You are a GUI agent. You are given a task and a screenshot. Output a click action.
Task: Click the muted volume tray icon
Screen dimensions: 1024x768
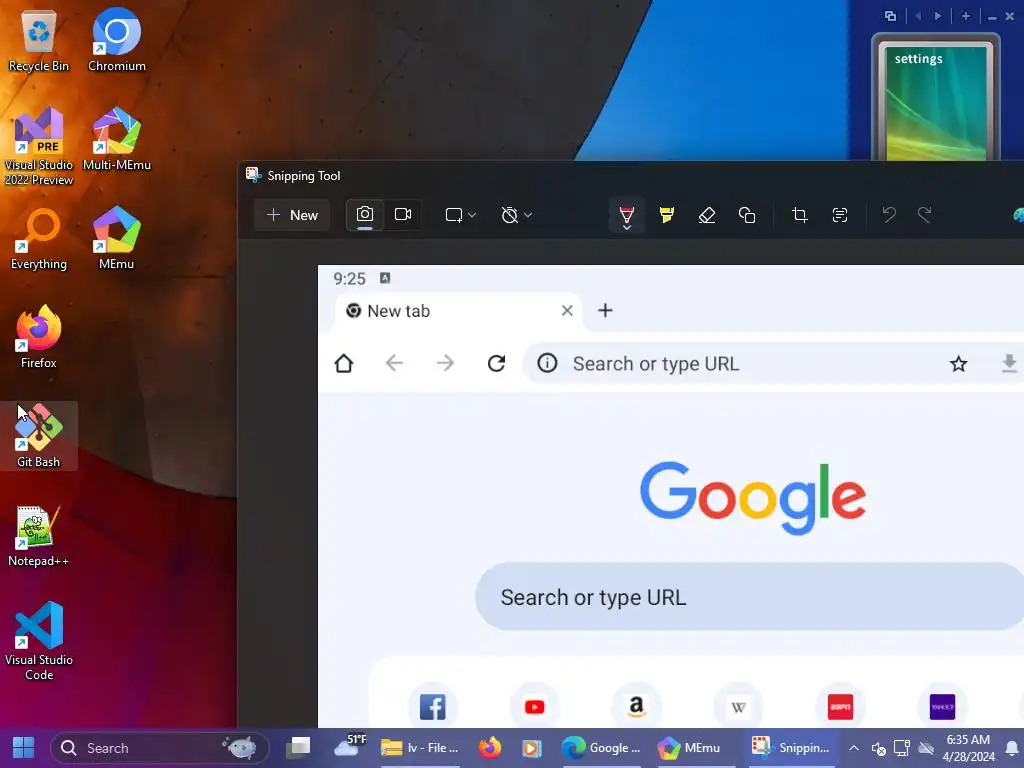(878, 748)
